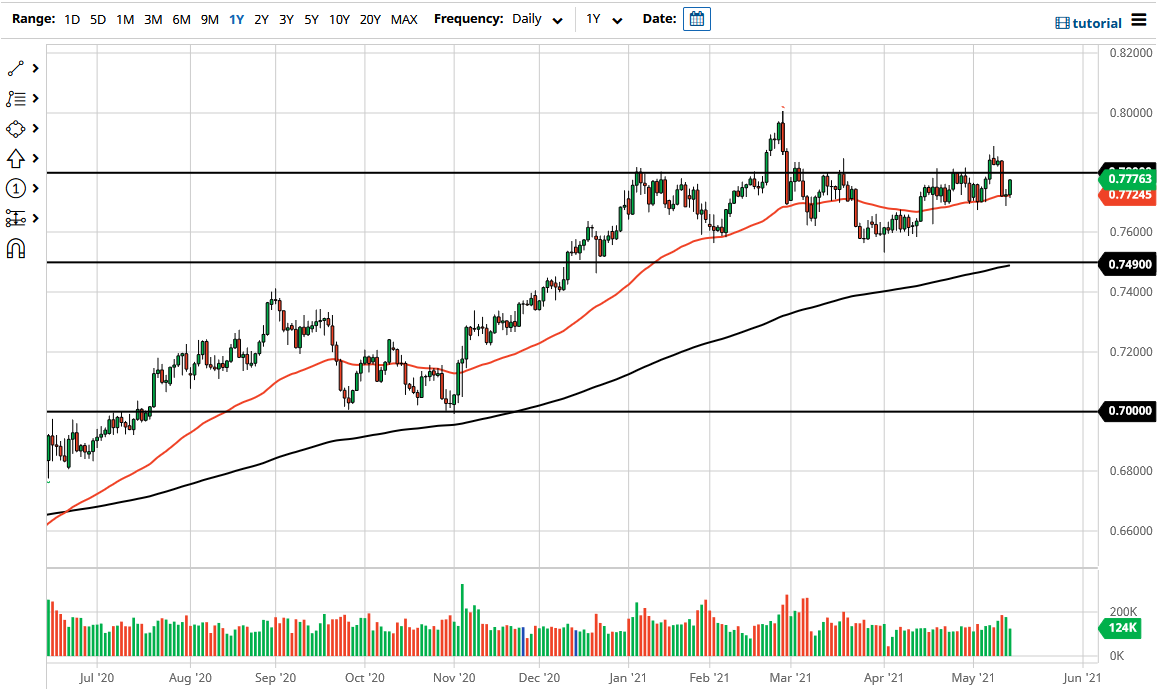Set range to 9M
Screen dimensions: 1160x694
[209, 19]
